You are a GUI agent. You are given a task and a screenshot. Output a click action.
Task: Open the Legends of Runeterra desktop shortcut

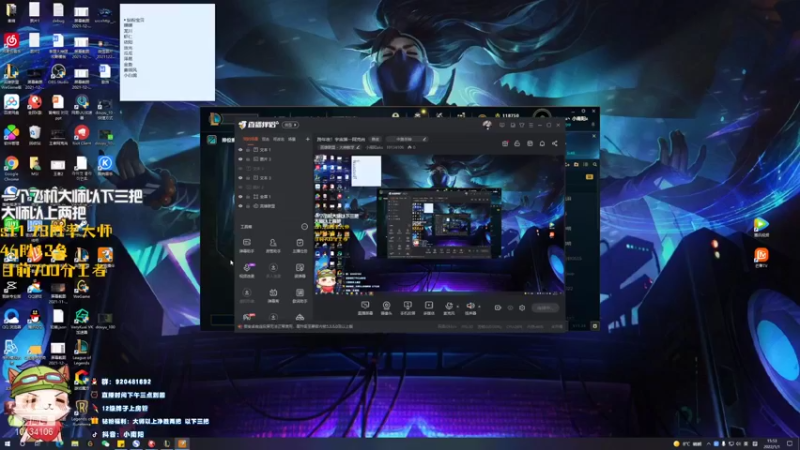82,411
